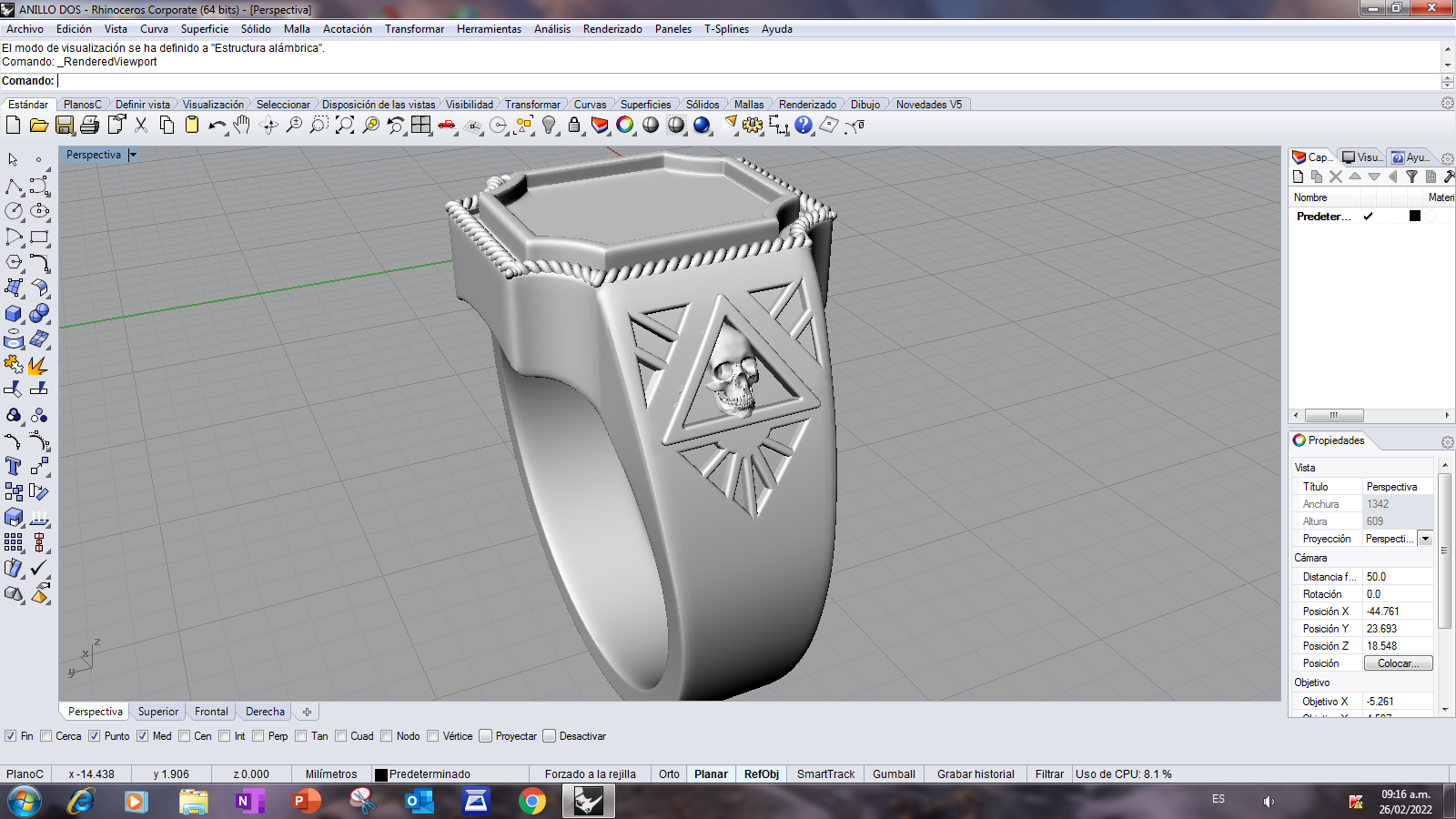Image resolution: width=1456 pixels, height=819 pixels.
Task: Open the Zoom window tool
Action: 319,125
